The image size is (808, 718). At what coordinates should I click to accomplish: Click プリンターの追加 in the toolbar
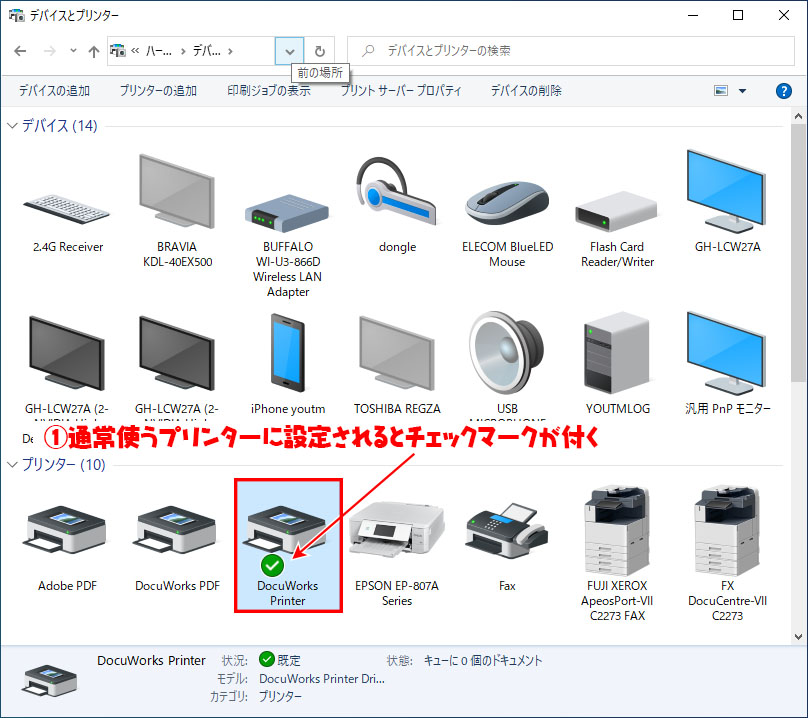(158, 91)
